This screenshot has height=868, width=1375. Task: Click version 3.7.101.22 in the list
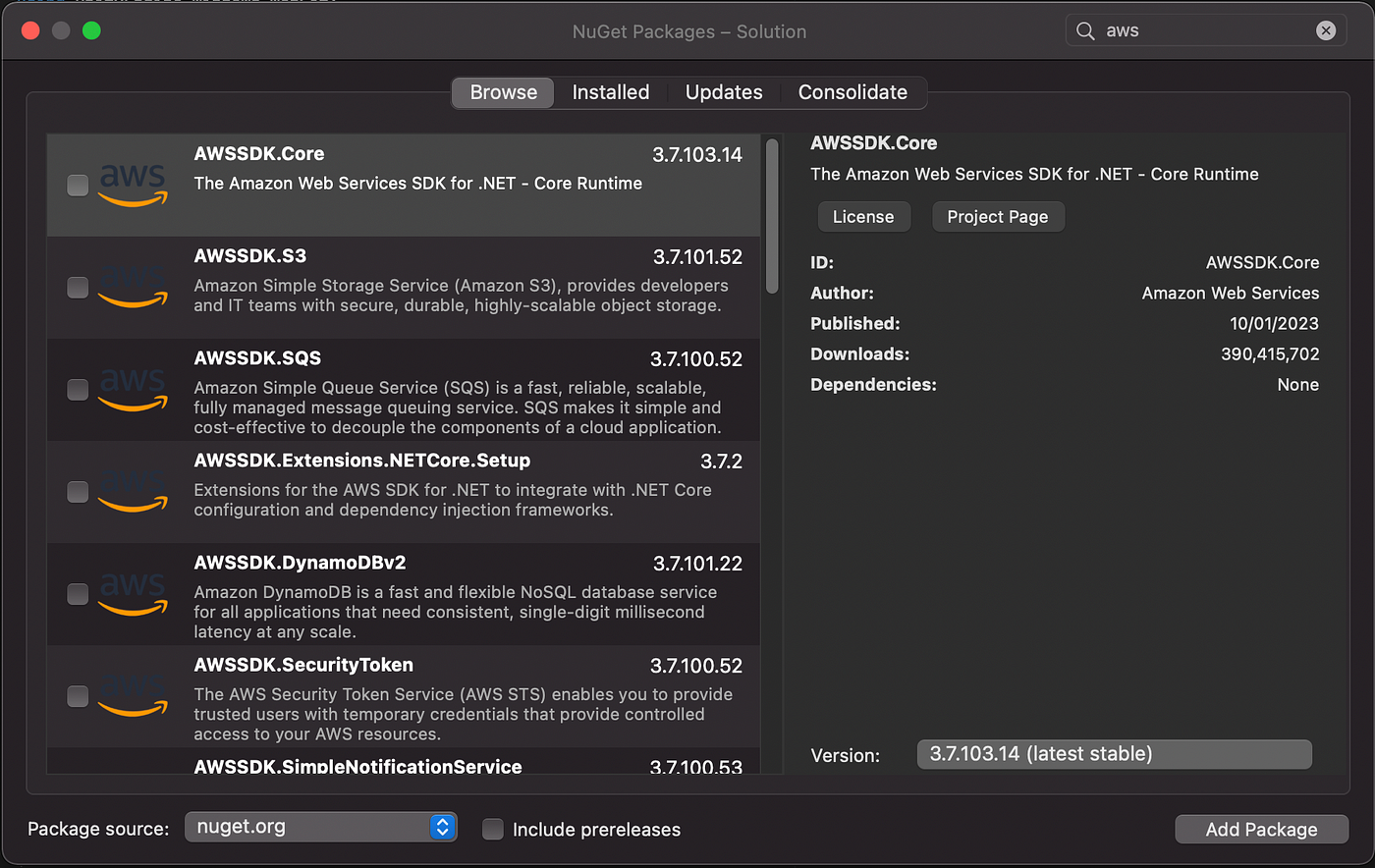pos(697,564)
